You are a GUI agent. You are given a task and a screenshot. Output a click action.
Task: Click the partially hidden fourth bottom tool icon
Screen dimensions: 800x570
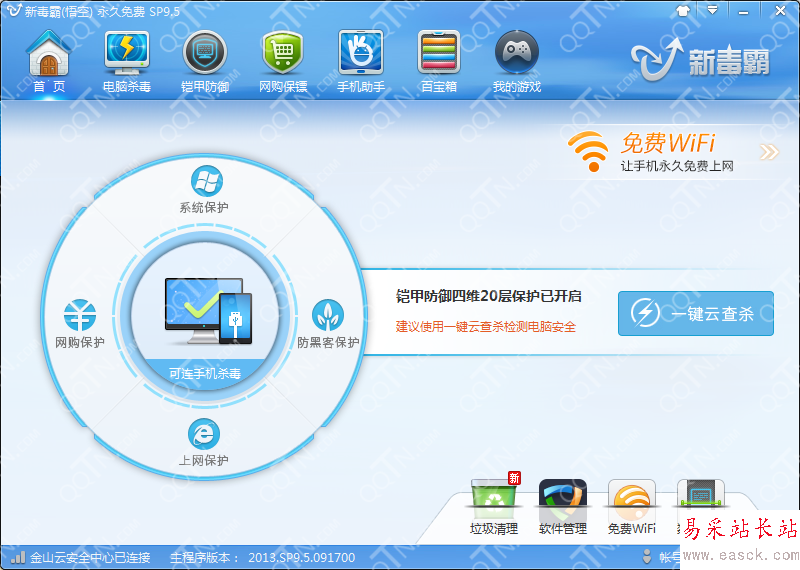click(x=700, y=495)
